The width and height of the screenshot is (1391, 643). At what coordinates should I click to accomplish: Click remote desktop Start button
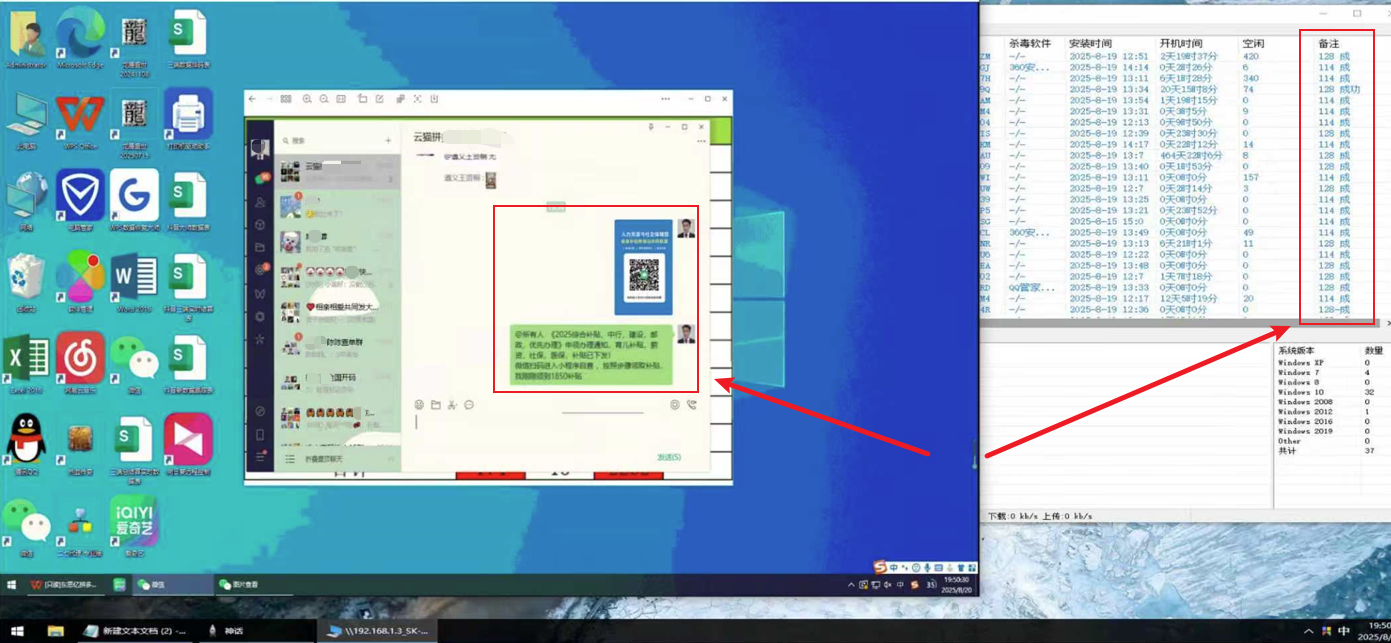[12, 585]
